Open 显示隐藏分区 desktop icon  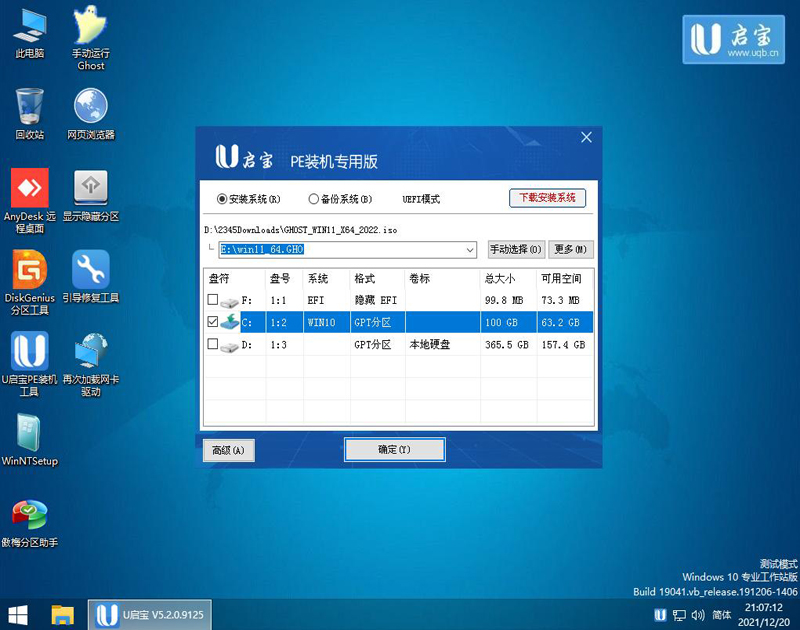click(91, 196)
